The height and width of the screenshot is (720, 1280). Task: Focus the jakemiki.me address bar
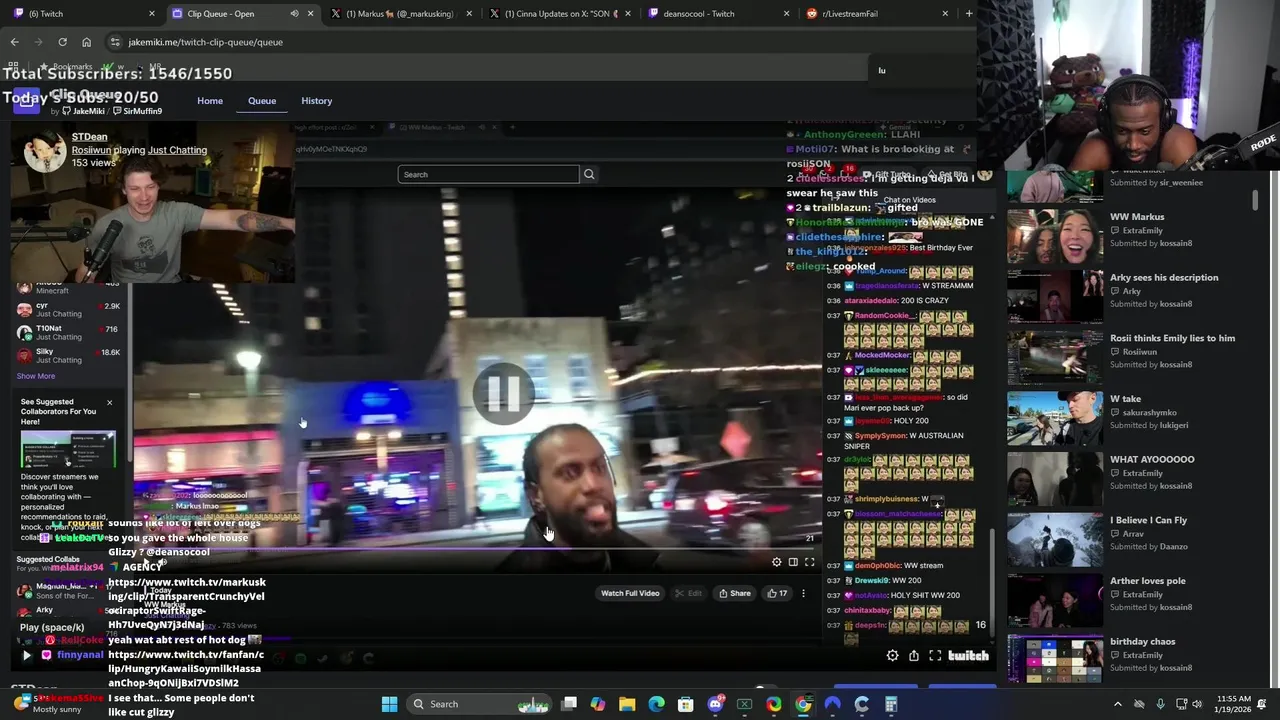coord(540,42)
